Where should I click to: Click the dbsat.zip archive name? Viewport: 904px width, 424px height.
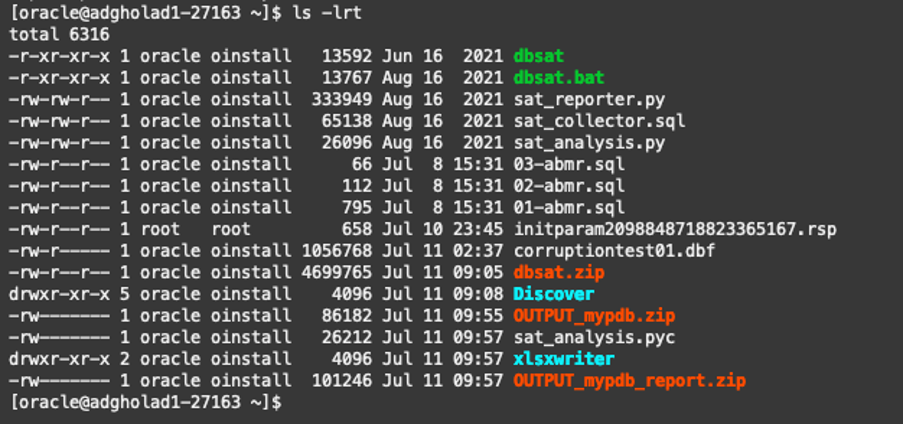point(558,272)
